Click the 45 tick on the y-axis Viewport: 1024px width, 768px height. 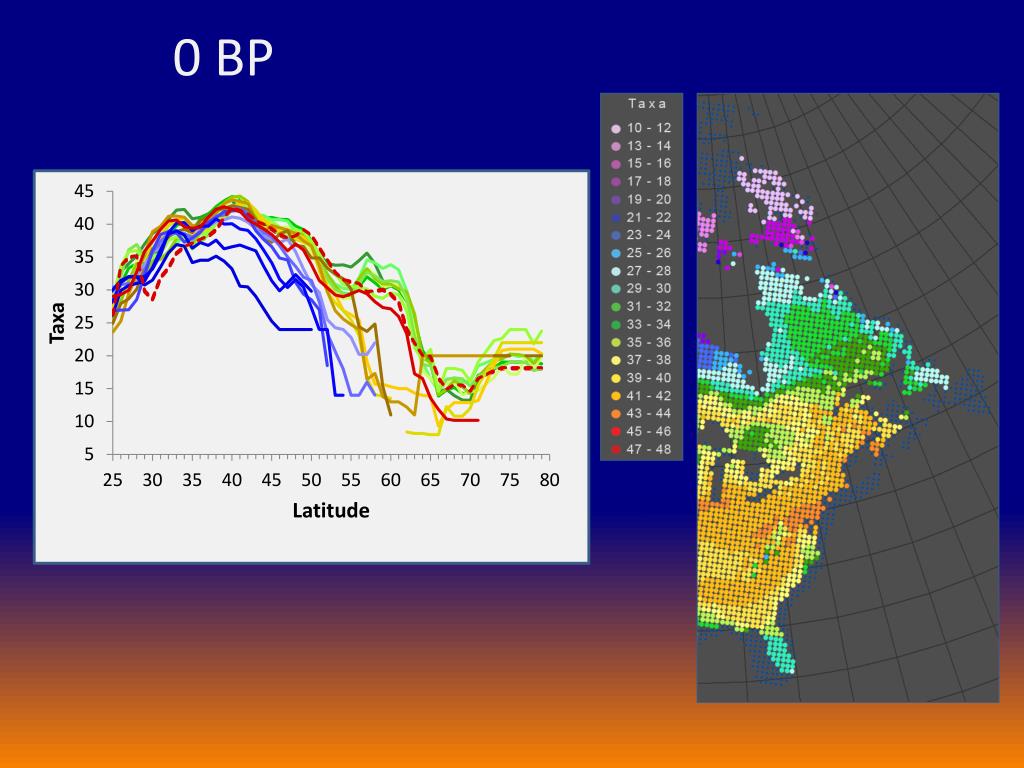click(x=84, y=192)
